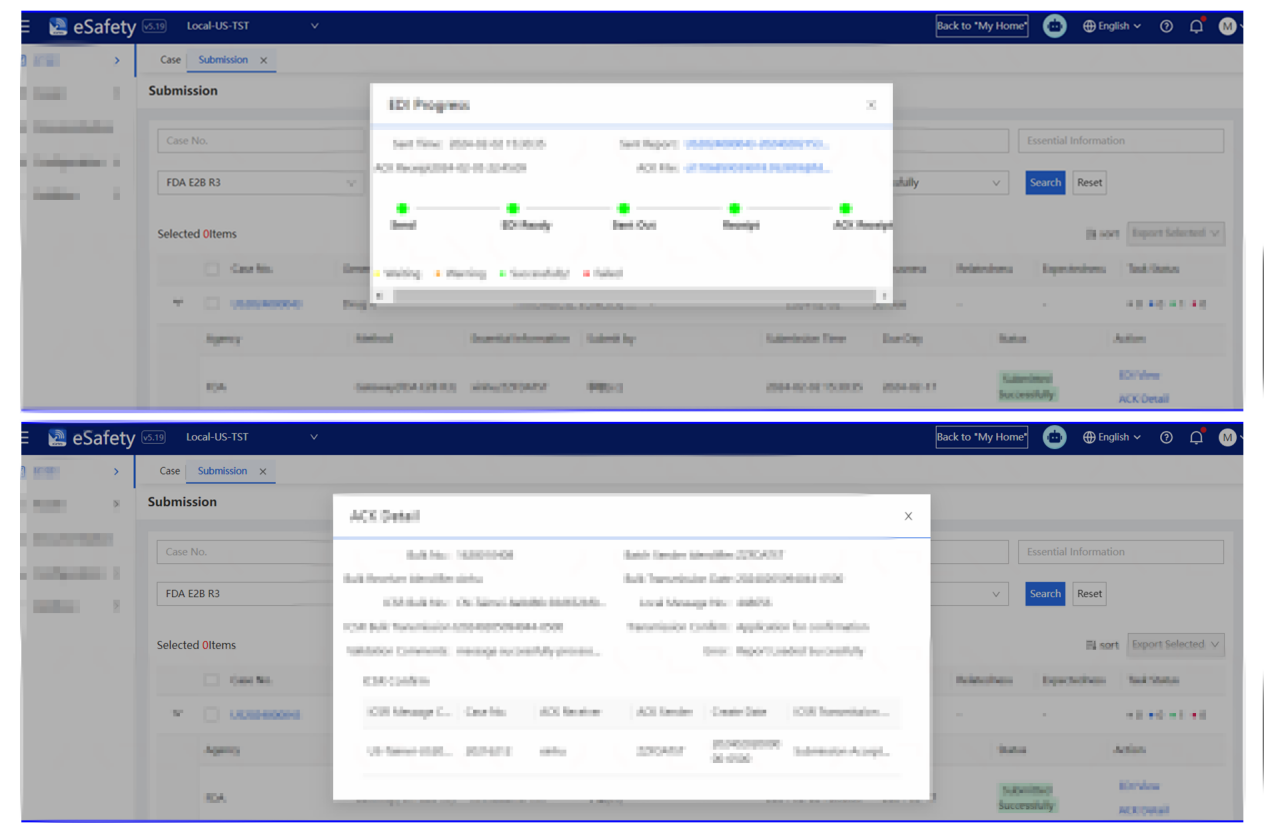Viewport: 1264px width, 833px height.
Task: Close Submission tab in EDI Progress screenshot
Action: 263,60
